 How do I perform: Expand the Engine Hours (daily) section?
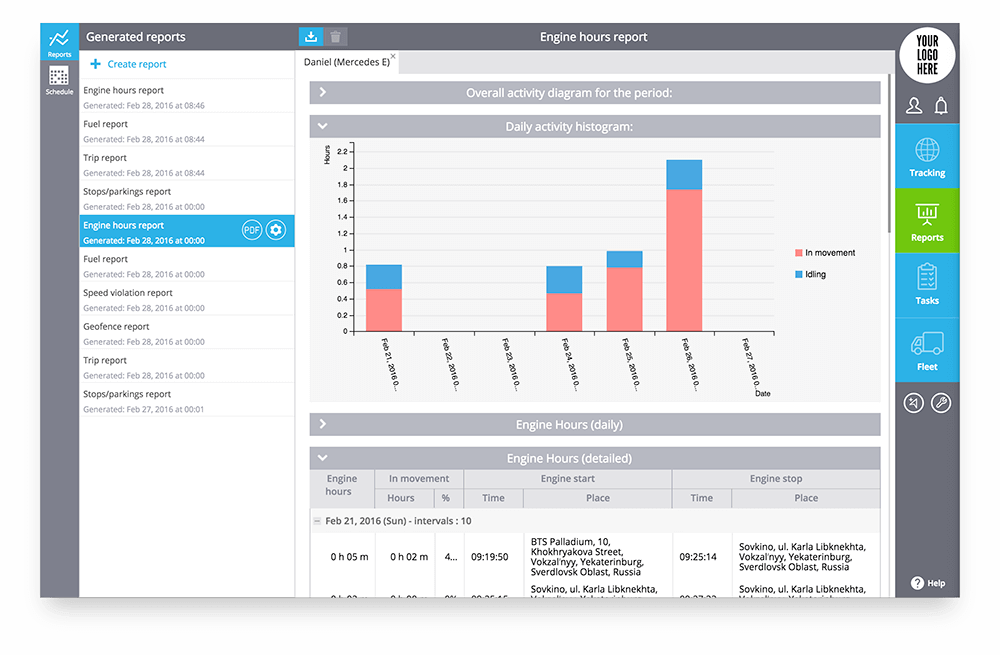click(323, 425)
